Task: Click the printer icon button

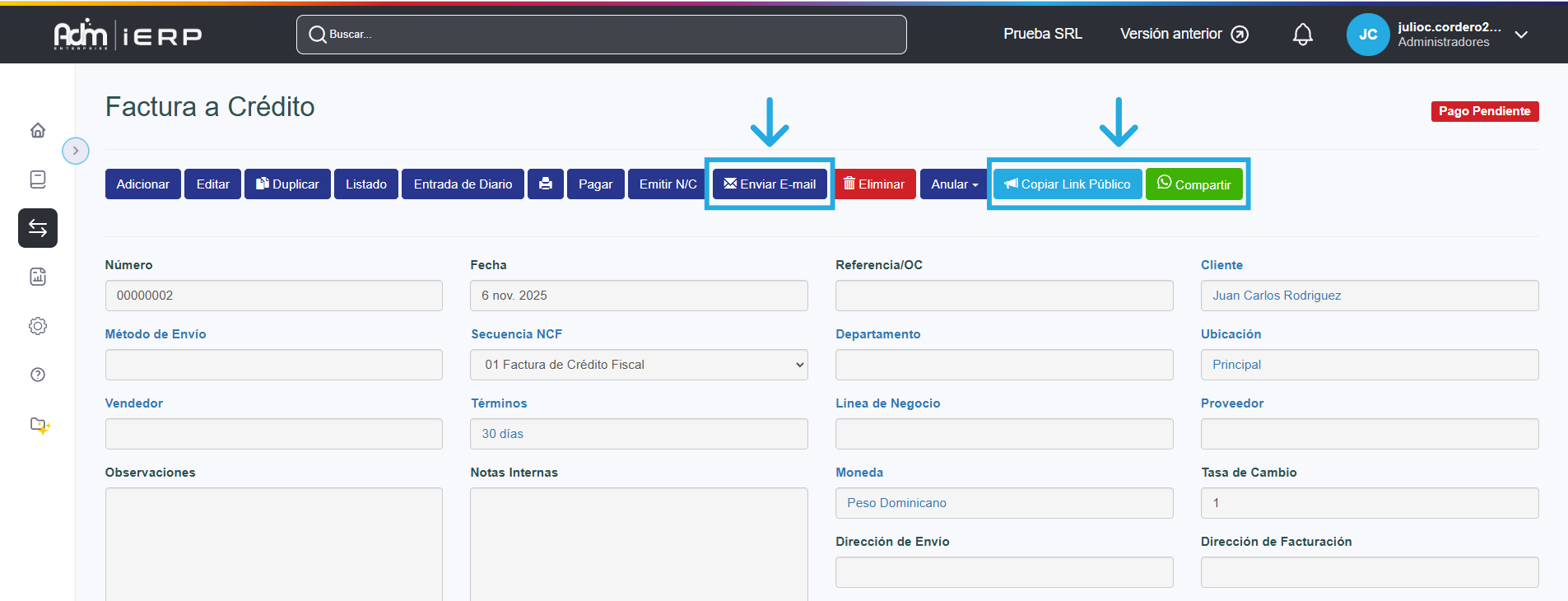Action: pyautogui.click(x=545, y=184)
